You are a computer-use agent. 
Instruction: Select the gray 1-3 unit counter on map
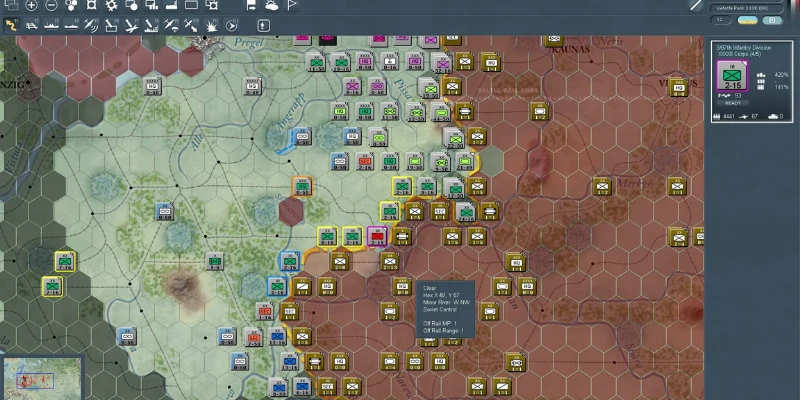(x=215, y=262)
